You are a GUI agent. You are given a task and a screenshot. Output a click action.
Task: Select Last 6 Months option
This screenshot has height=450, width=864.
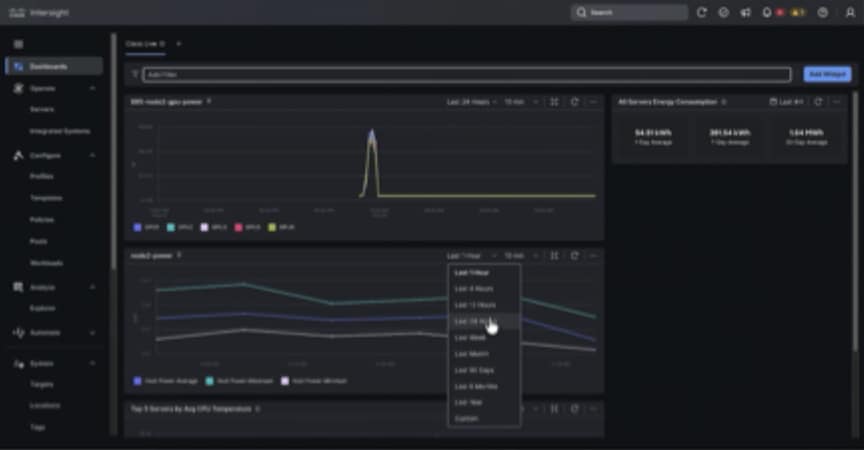pos(484,387)
